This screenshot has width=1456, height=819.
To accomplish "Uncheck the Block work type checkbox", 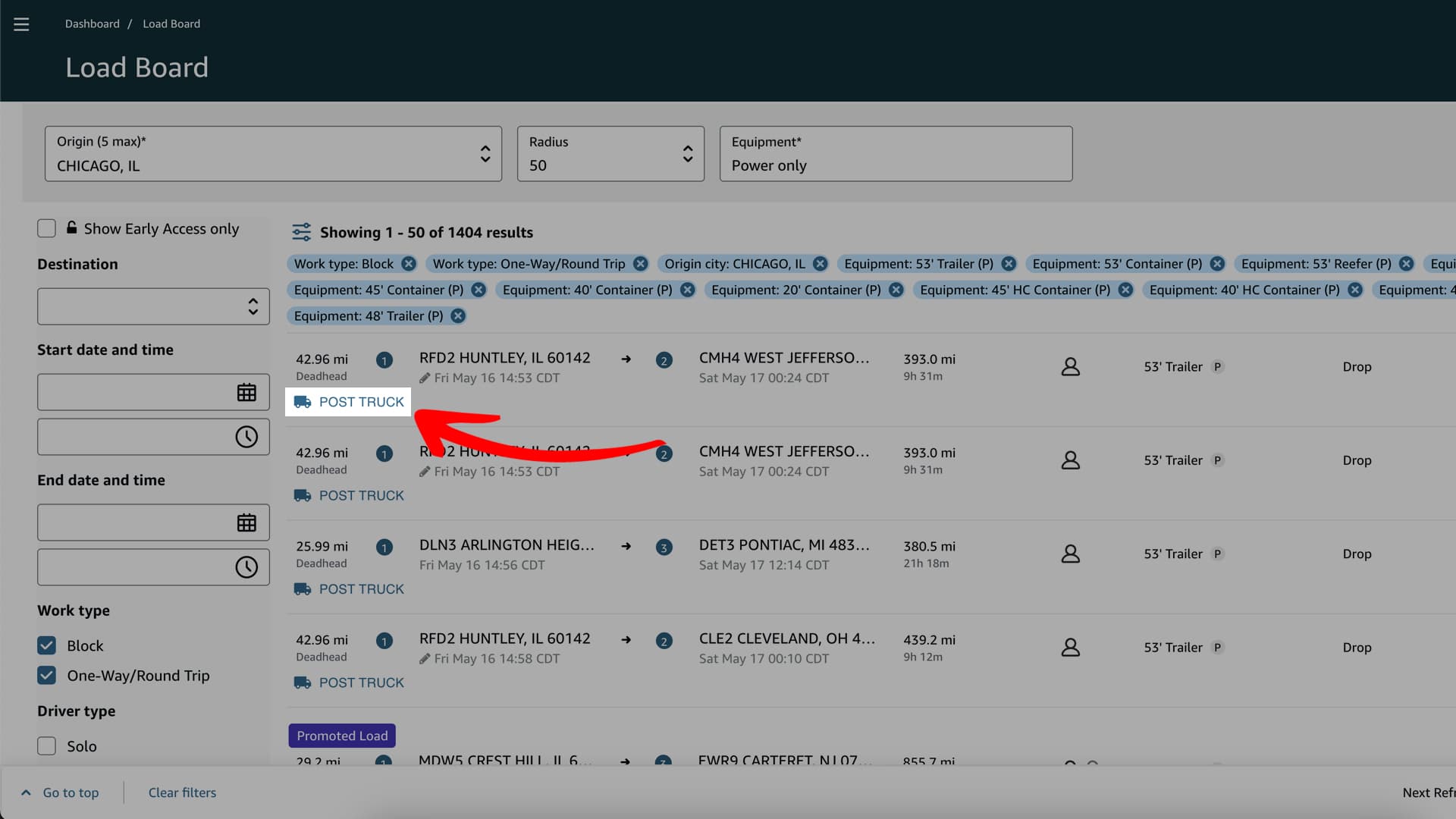I will 46,645.
